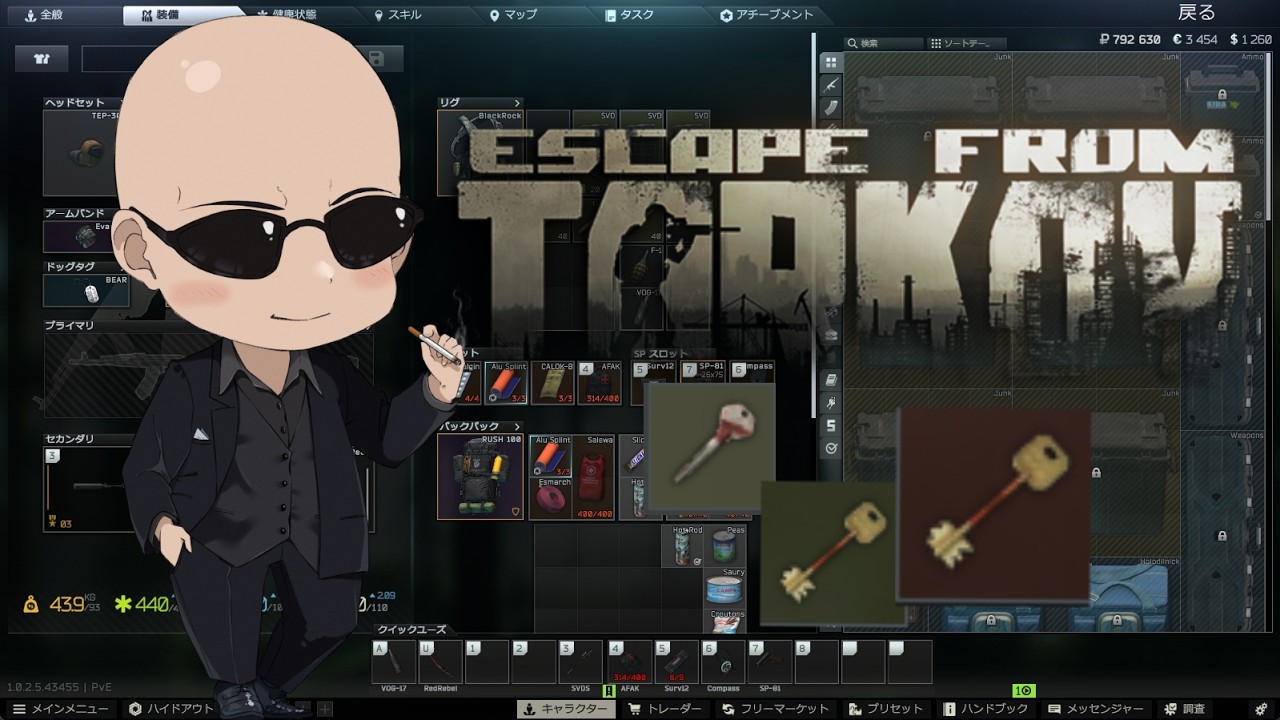
Task: Open the プリセット presets screen
Action: click(884, 709)
